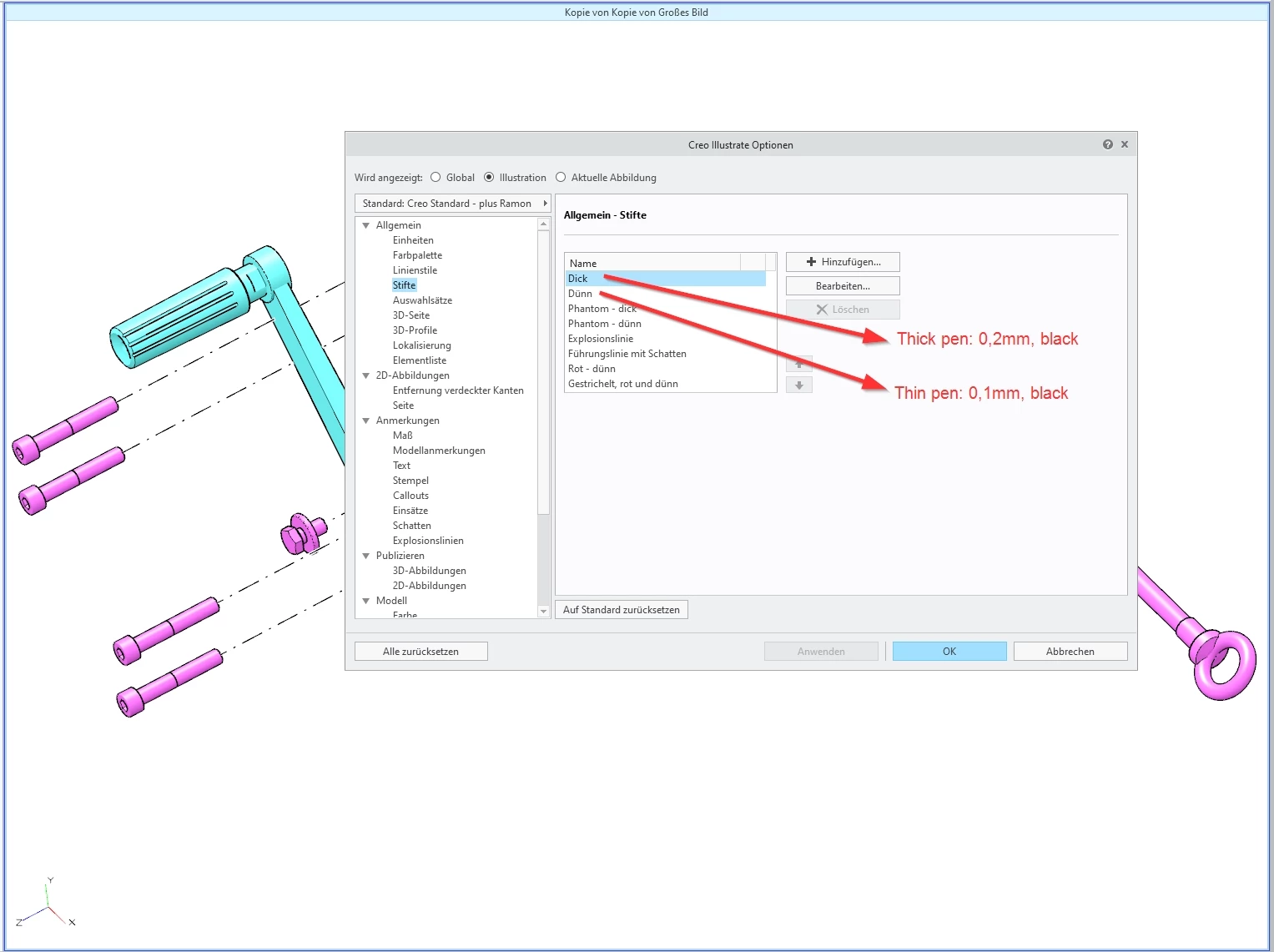Viewport: 1274px width, 952px height.
Task: Click Hinzufügen to add a pen
Action: 843,262
